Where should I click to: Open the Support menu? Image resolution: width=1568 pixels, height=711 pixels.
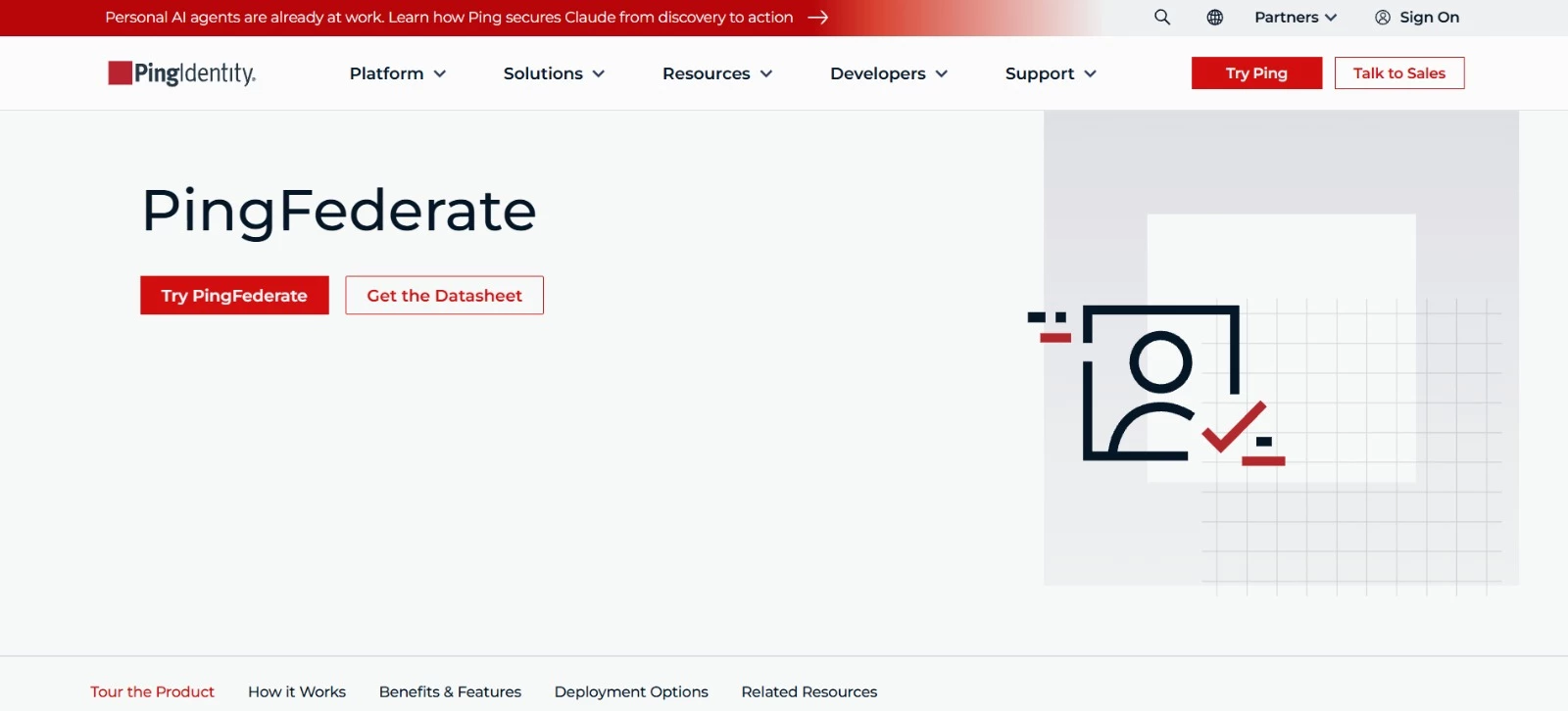(1051, 73)
